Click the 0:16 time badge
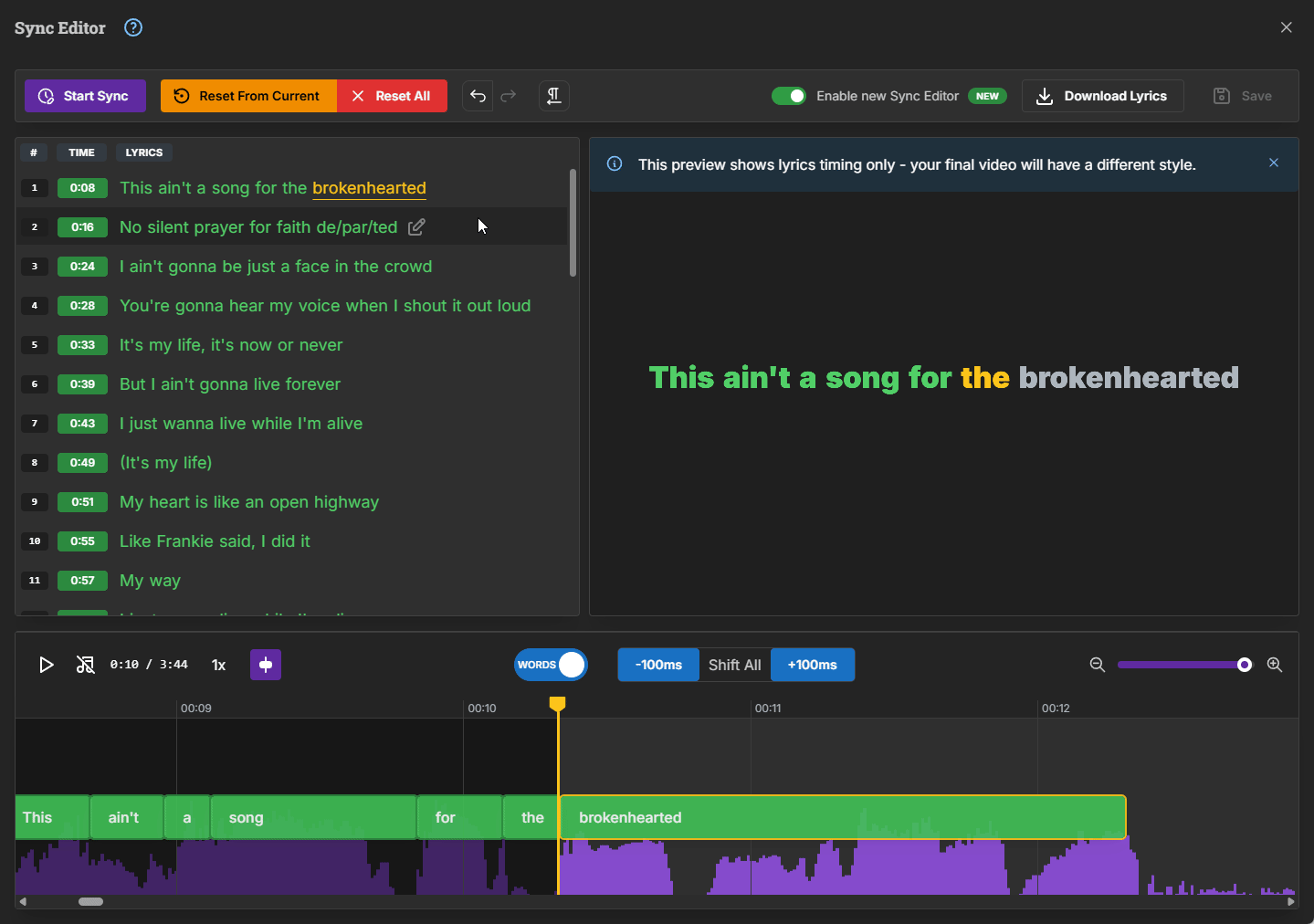Viewport: 1314px width, 924px height. click(x=82, y=227)
